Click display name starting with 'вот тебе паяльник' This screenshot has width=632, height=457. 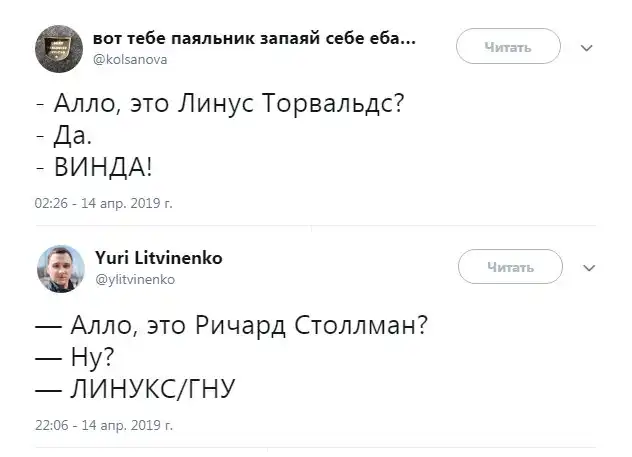pos(254,40)
